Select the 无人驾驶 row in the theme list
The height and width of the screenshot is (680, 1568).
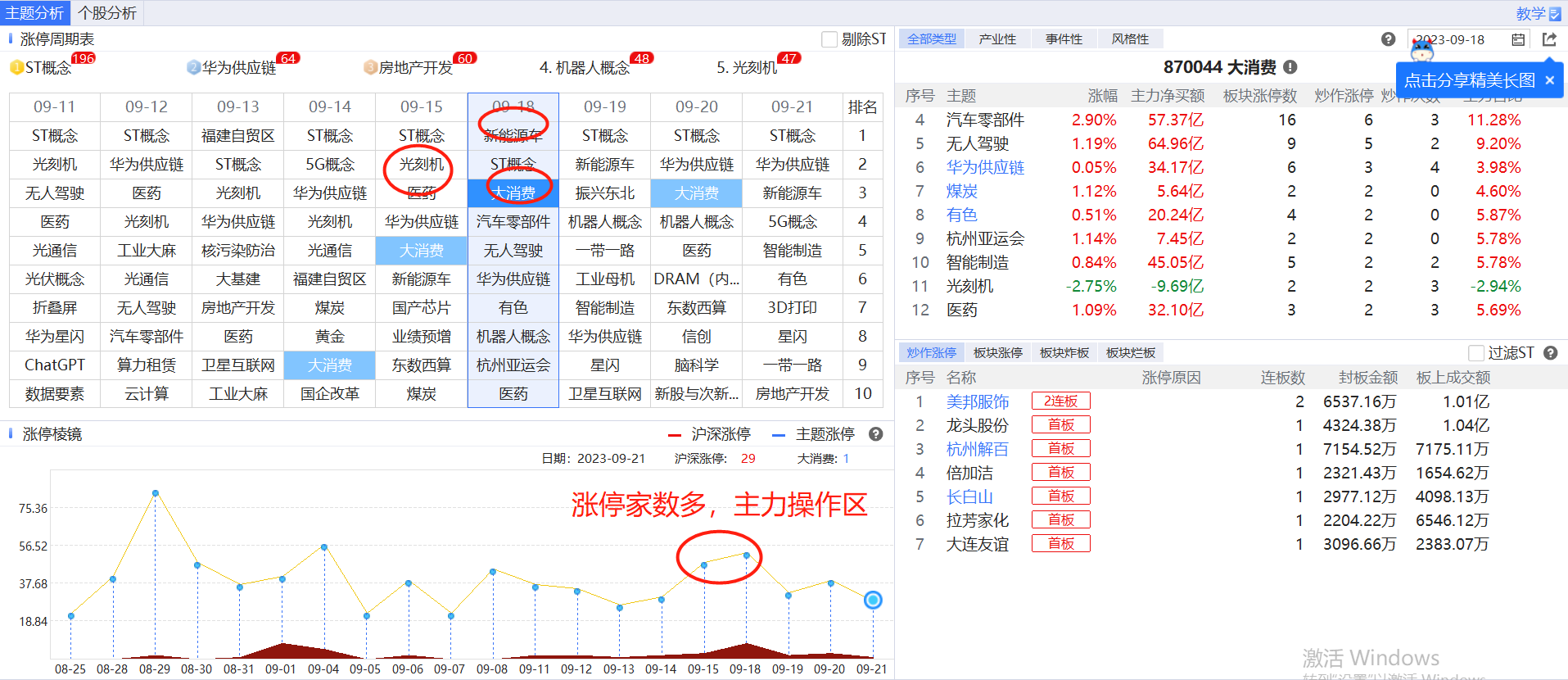point(1231,144)
